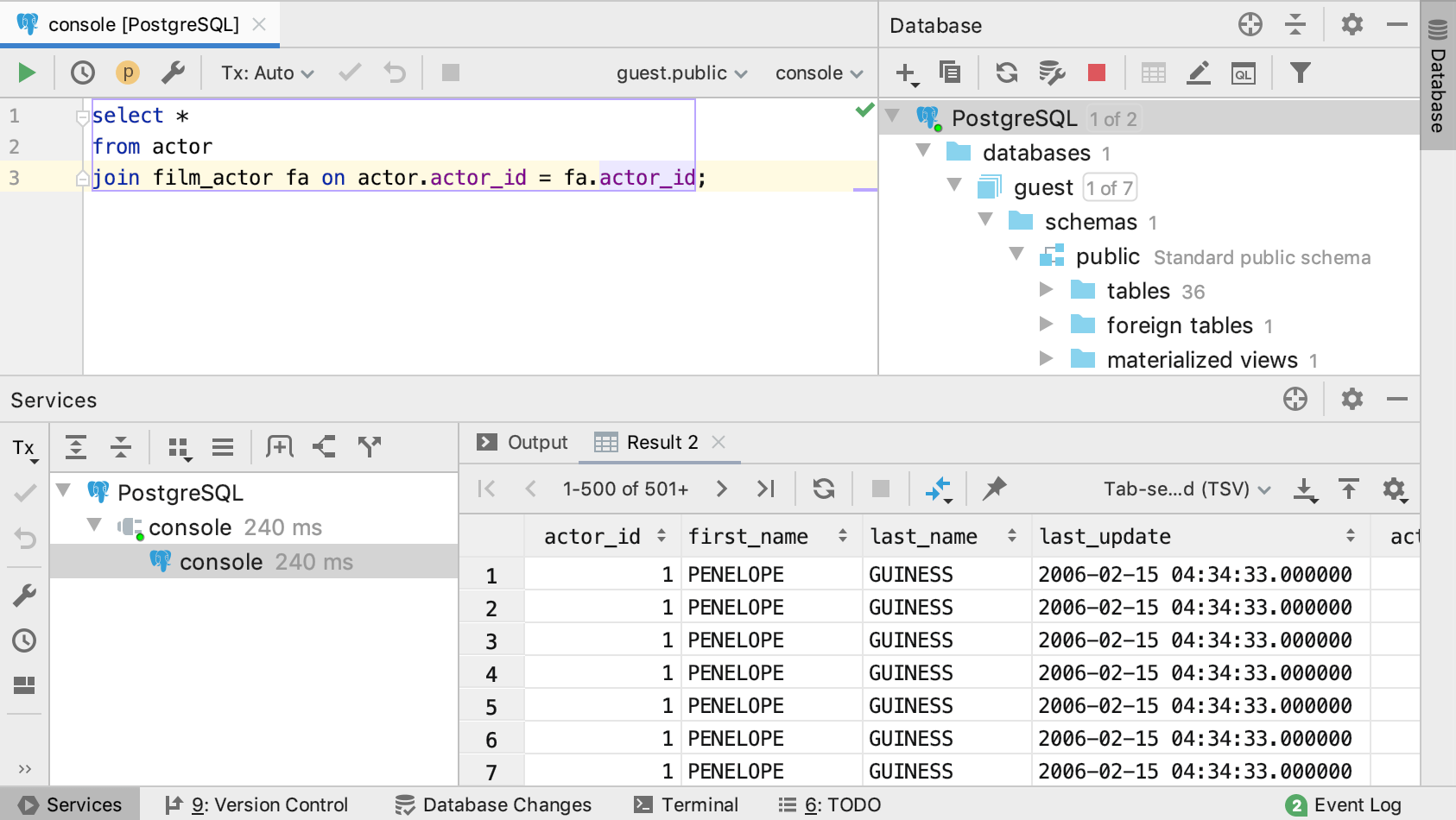Viewport: 1456px width, 820px height.
Task: Open query history clock icon in editor toolbar
Action: [x=83, y=73]
